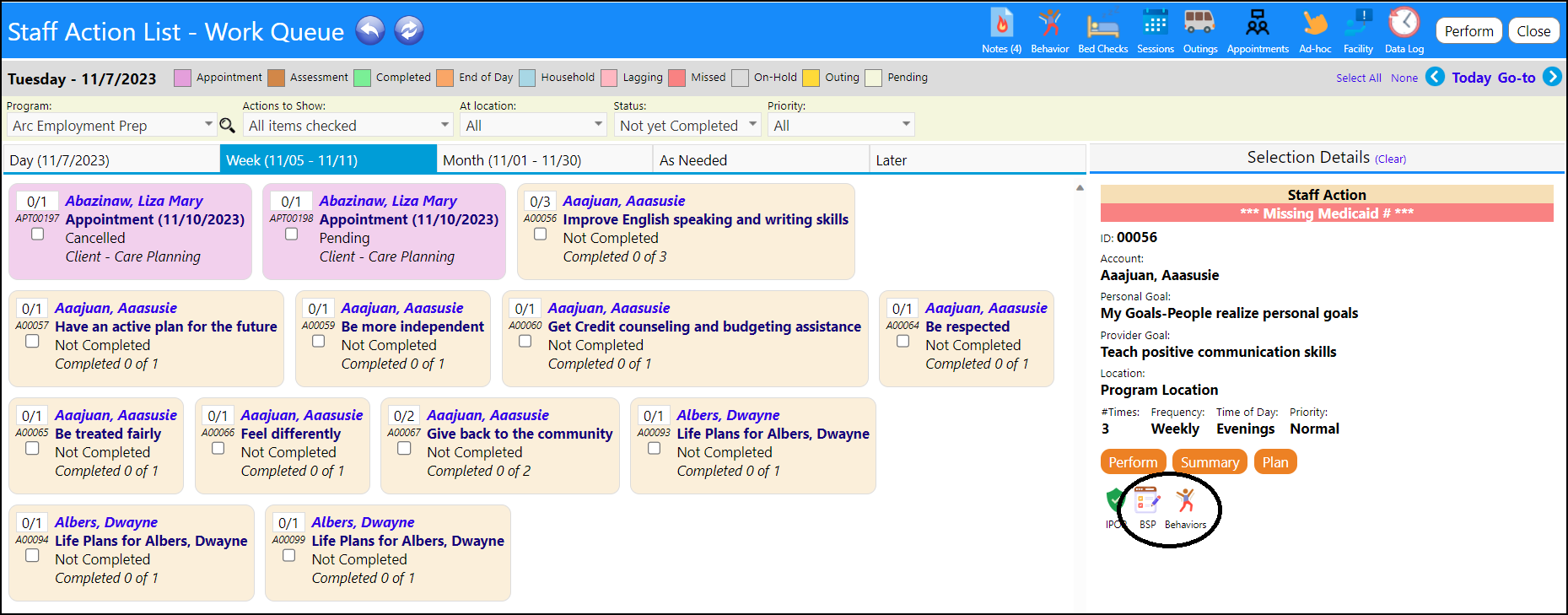Viewport: 1568px width, 615px height.
Task: Switch to the Day (11/7/2023) tab
Action: click(x=111, y=159)
